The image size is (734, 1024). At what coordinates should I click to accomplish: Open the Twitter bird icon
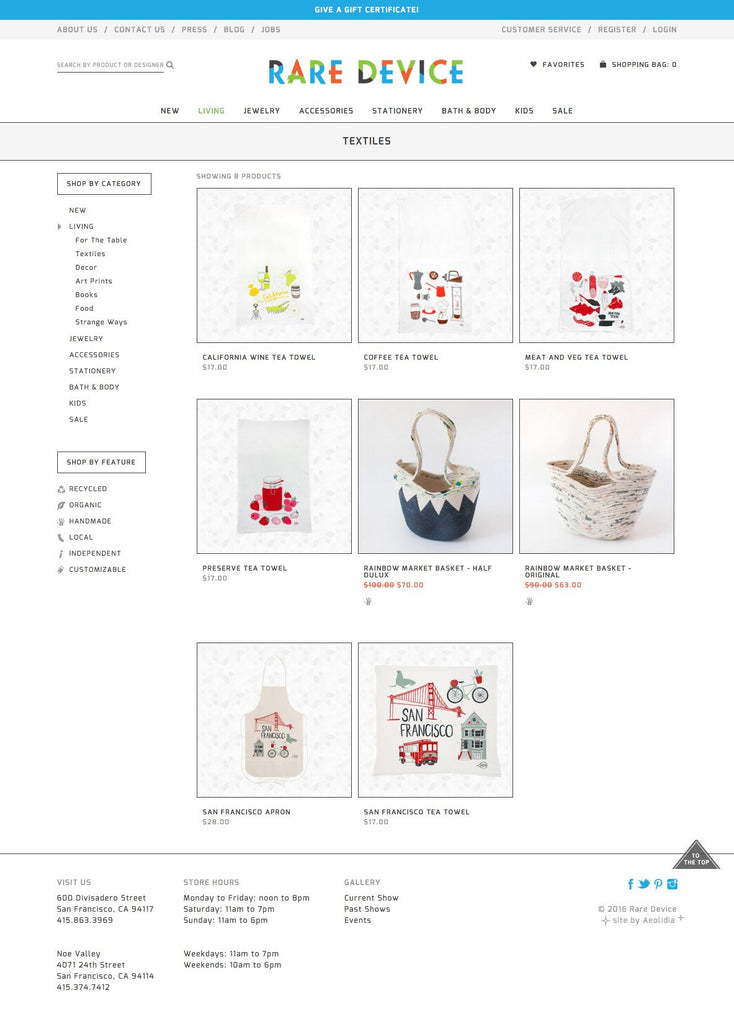[644, 884]
